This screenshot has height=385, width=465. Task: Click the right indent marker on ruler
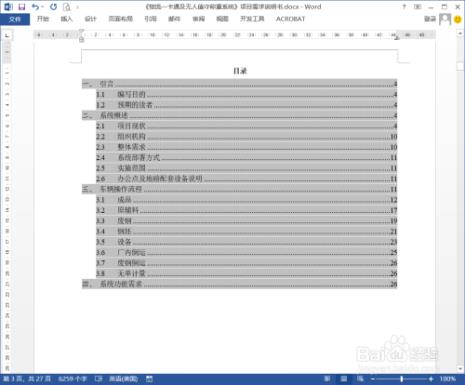(x=397, y=38)
